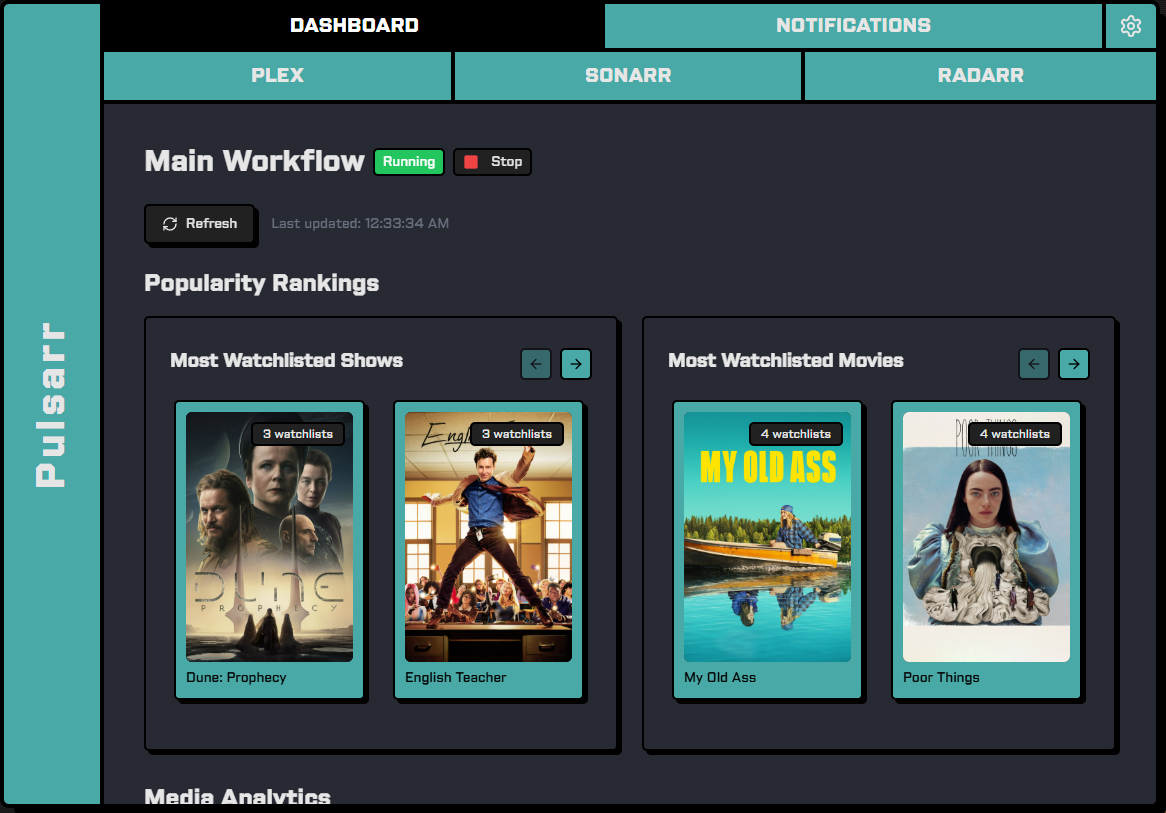This screenshot has height=813, width=1166.
Task: Click the My Old Ass title text
Action: pyautogui.click(x=720, y=678)
